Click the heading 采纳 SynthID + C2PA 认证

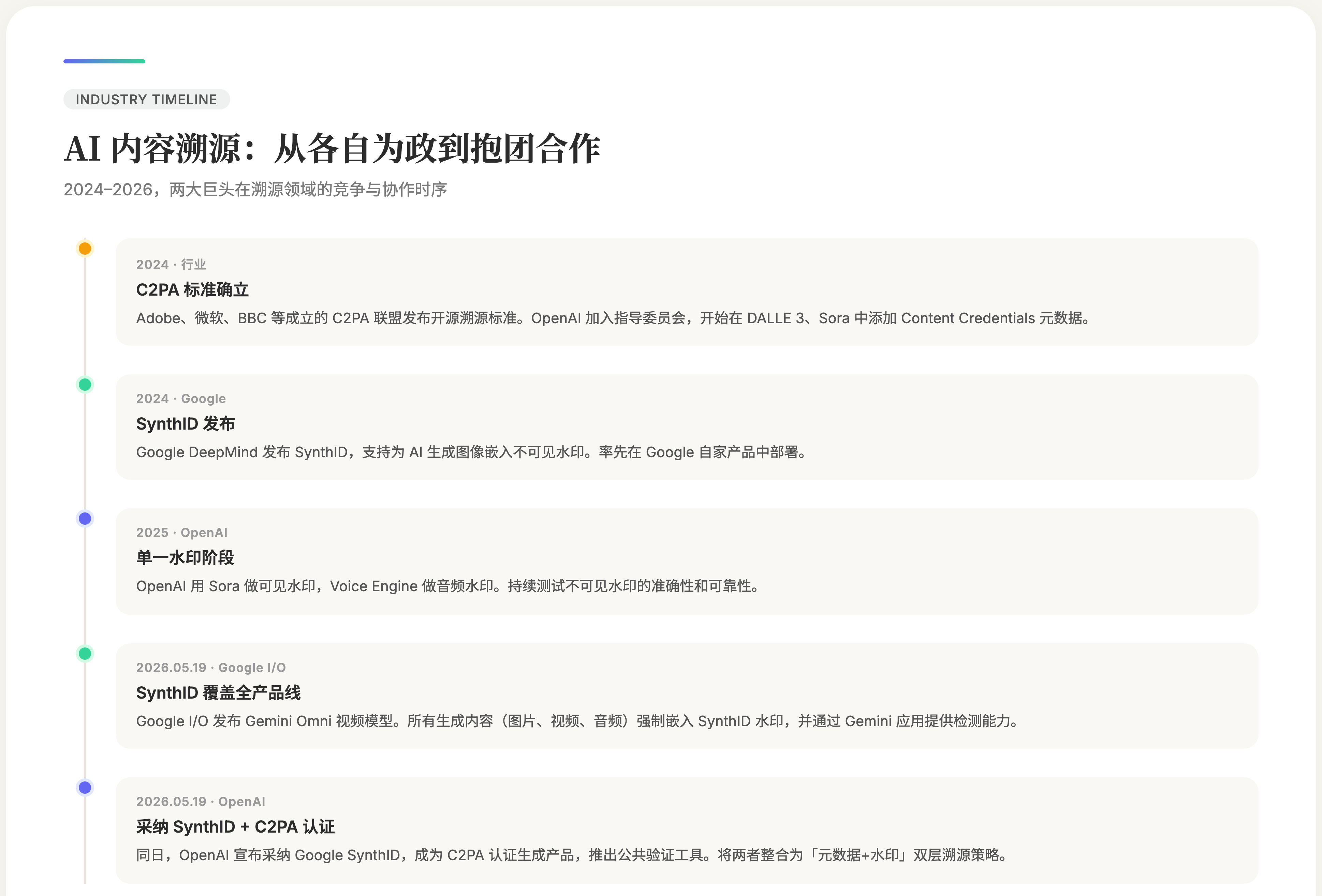(x=235, y=827)
